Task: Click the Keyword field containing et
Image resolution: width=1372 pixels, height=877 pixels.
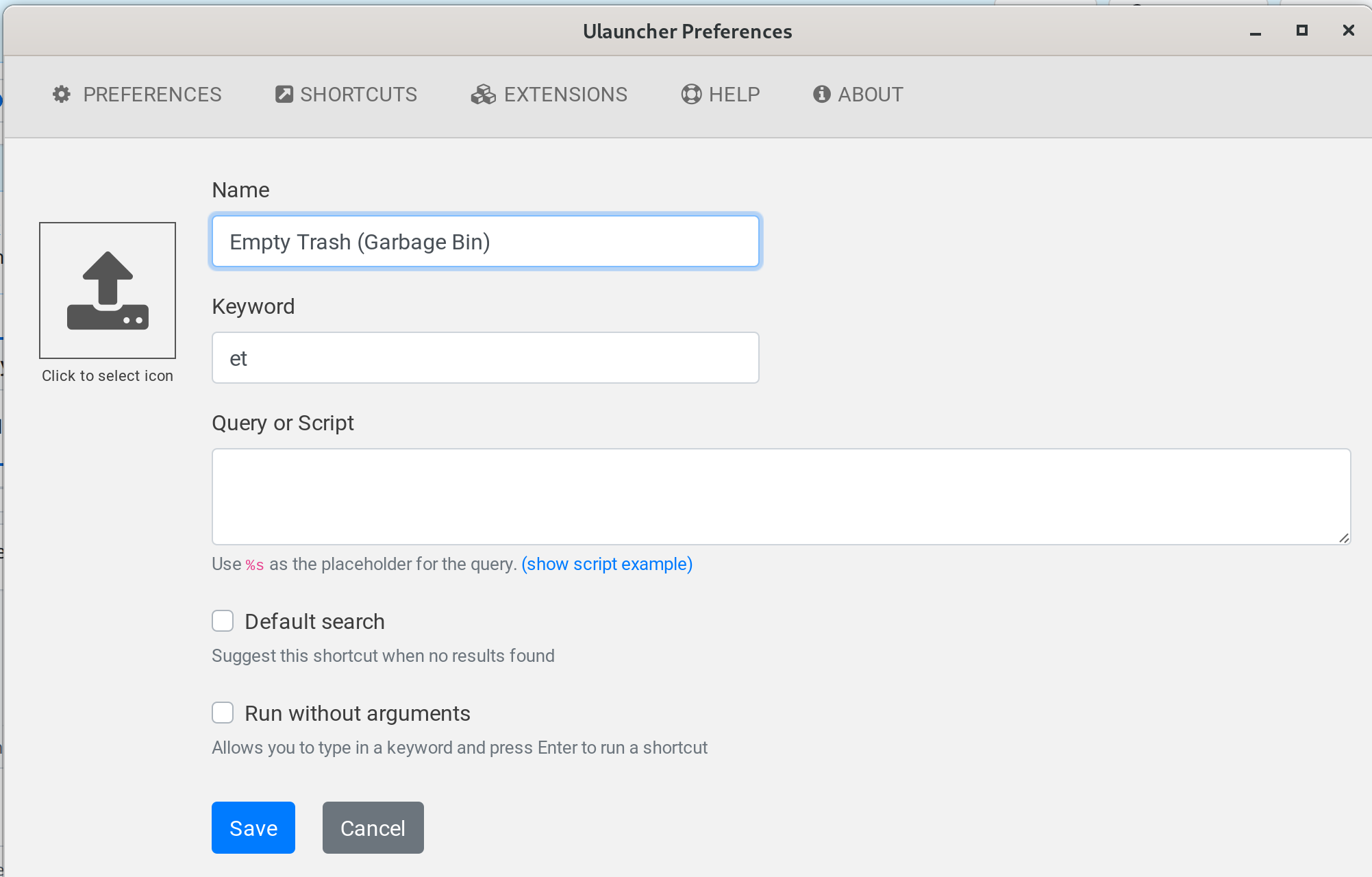Action: tap(485, 357)
